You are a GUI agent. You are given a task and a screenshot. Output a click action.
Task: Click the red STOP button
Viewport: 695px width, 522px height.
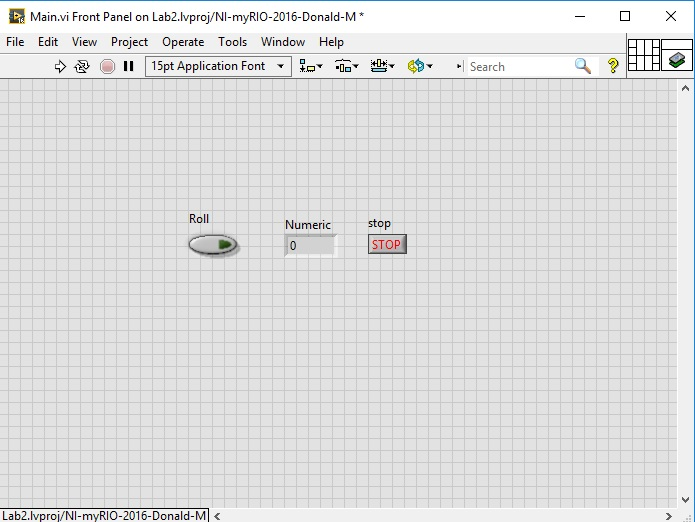tap(387, 244)
